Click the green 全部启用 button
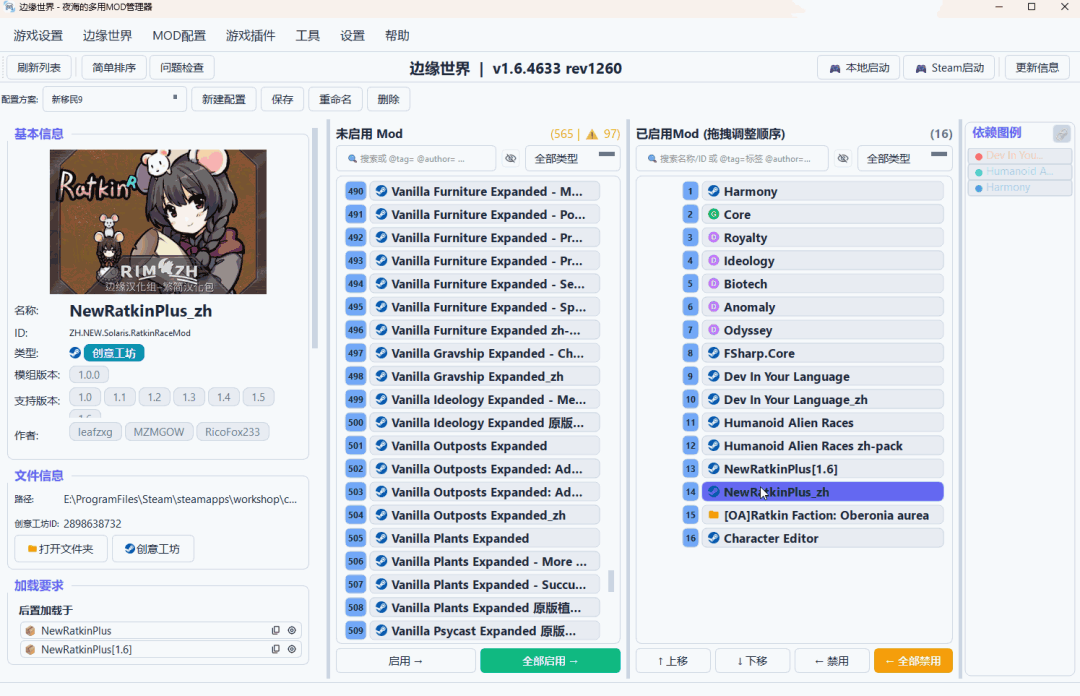The image size is (1080, 696). (550, 661)
